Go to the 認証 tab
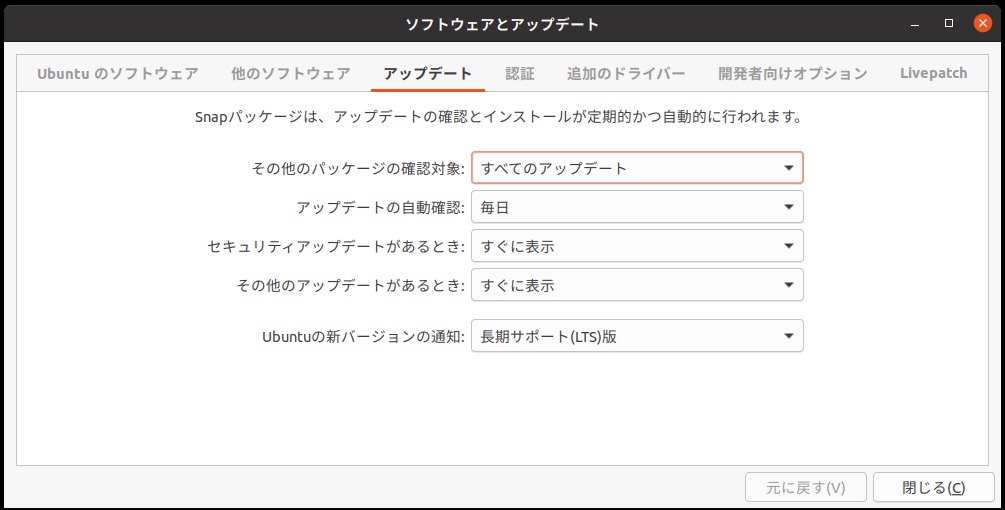This screenshot has width=1005, height=510. (519, 74)
